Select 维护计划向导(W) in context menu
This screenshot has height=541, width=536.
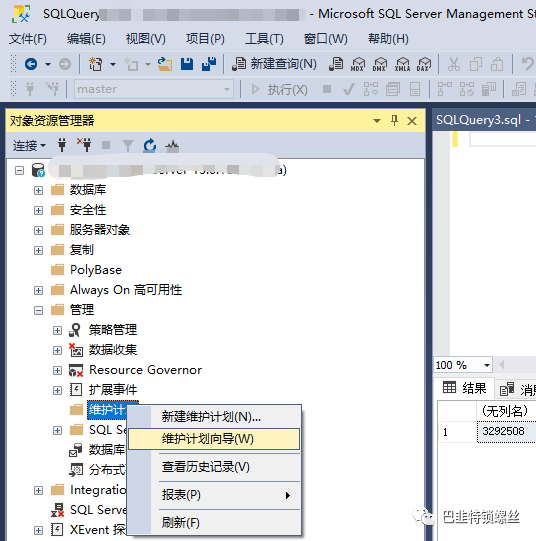[x=214, y=439]
